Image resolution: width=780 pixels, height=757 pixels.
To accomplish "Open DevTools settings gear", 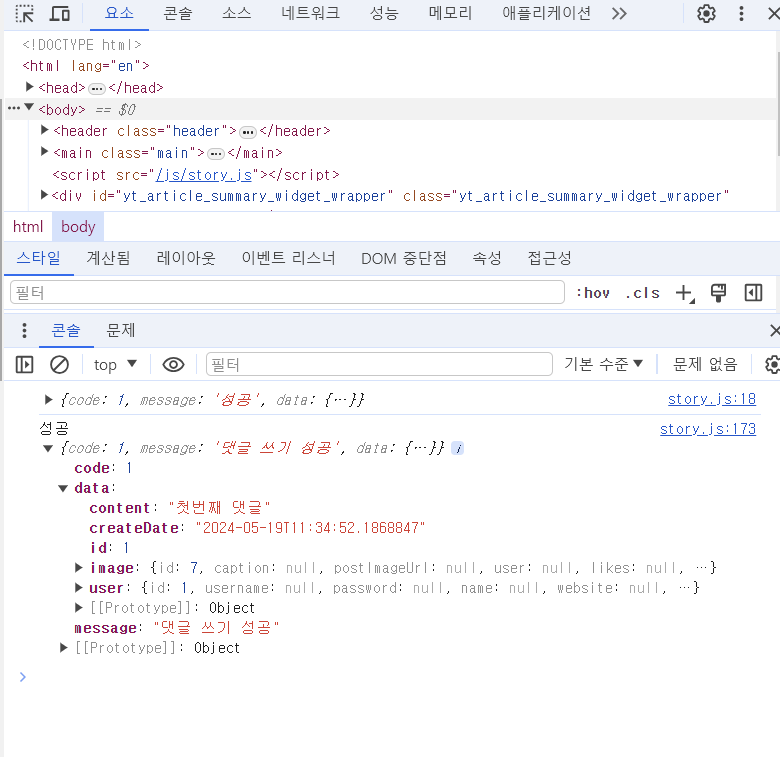I will (706, 13).
